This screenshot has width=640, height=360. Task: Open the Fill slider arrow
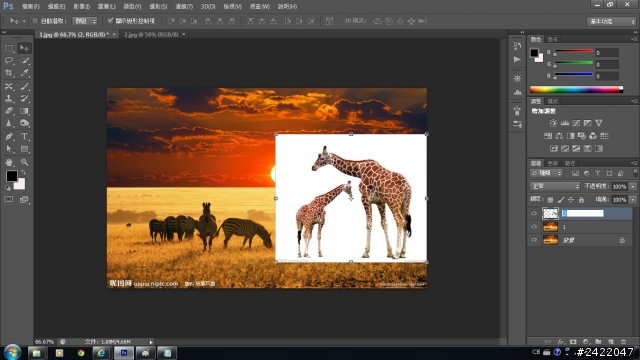pos(633,200)
